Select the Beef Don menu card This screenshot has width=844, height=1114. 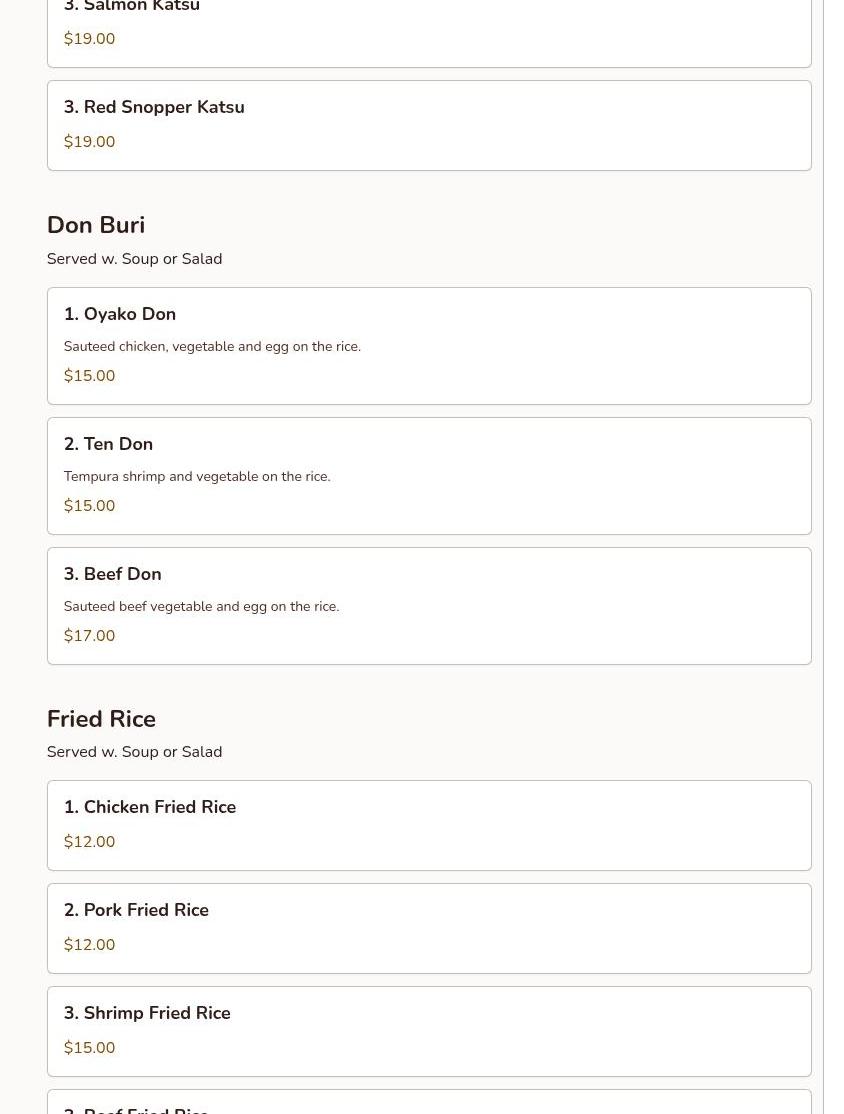point(429,606)
